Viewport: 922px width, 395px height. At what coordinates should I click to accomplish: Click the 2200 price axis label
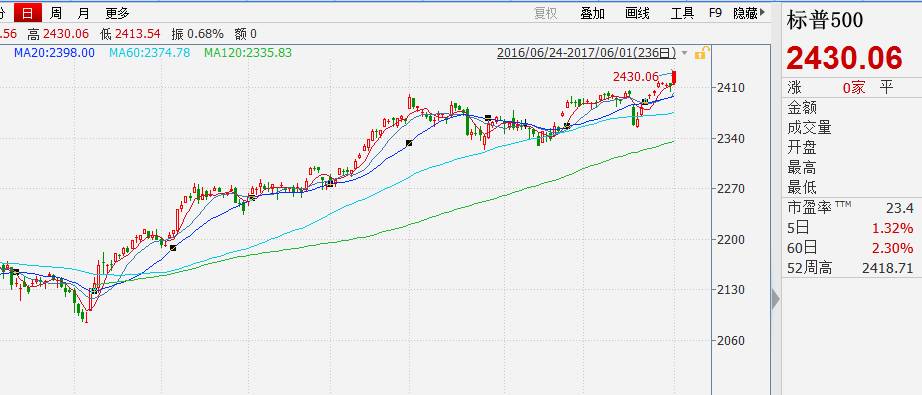731,240
